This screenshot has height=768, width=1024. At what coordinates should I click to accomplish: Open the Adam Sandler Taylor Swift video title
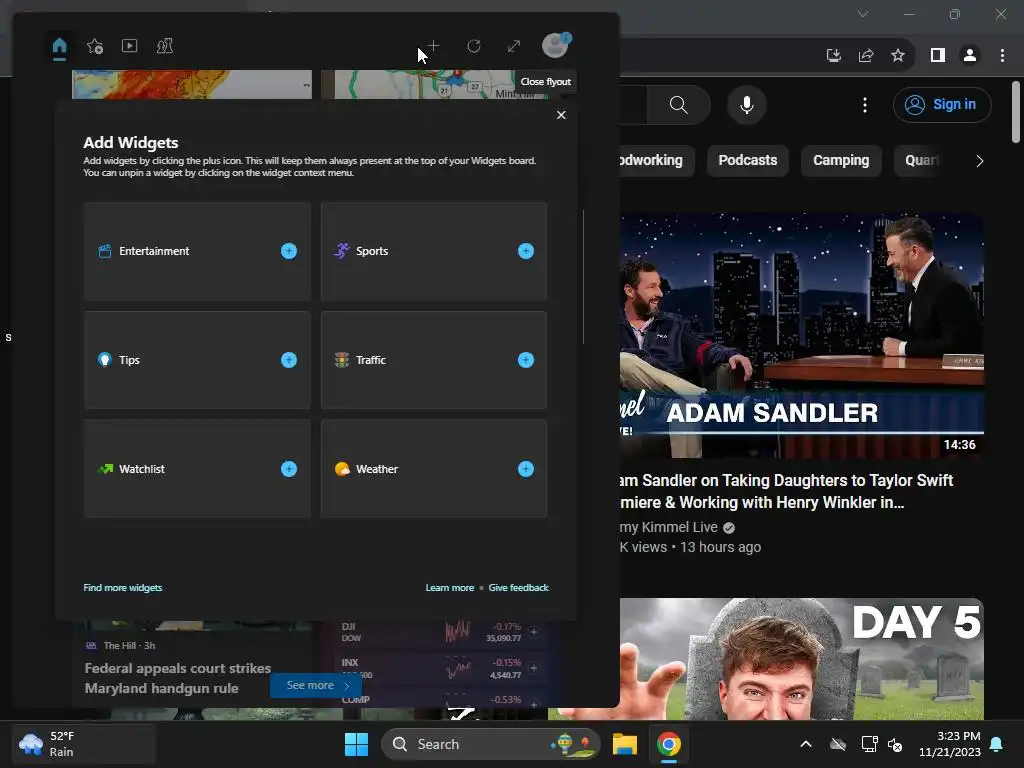click(x=786, y=491)
